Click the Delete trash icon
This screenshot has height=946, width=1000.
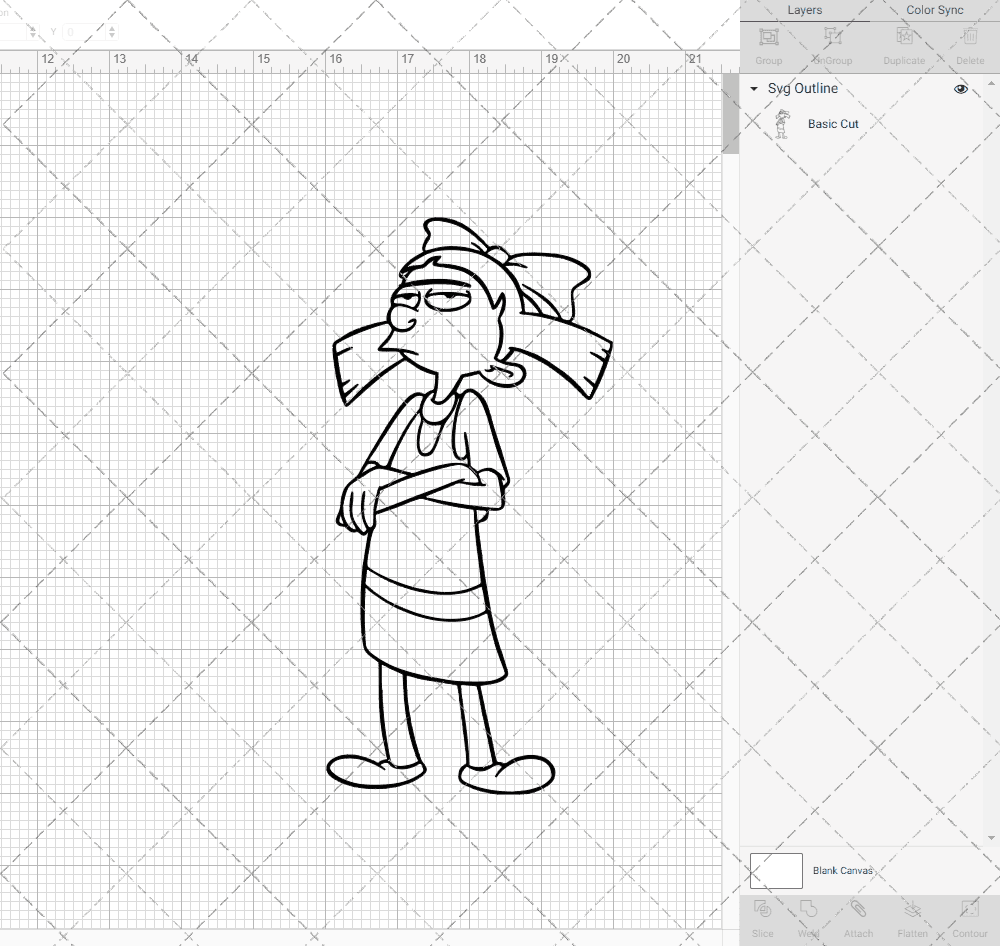click(x=968, y=37)
